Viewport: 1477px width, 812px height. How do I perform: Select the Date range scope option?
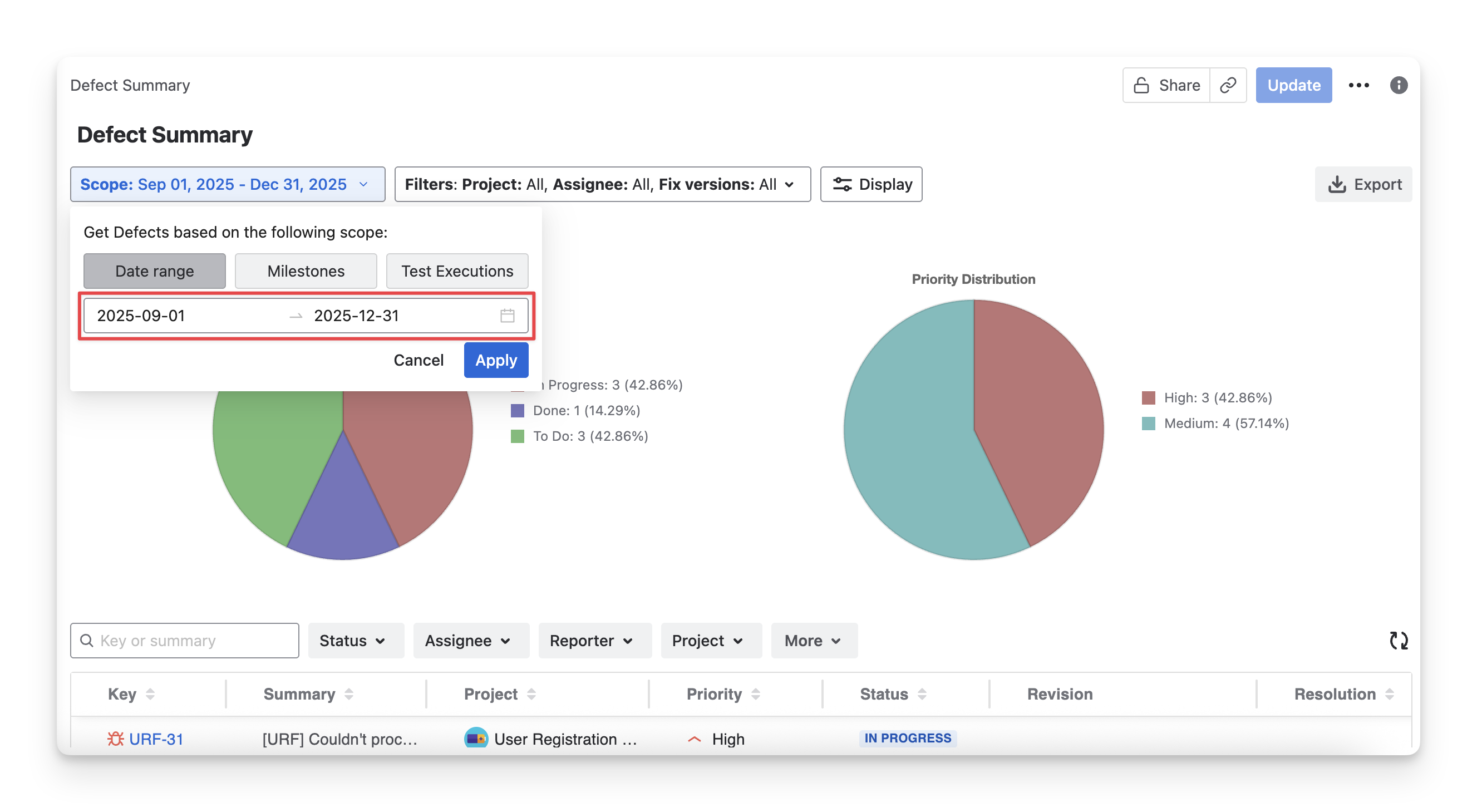154,270
